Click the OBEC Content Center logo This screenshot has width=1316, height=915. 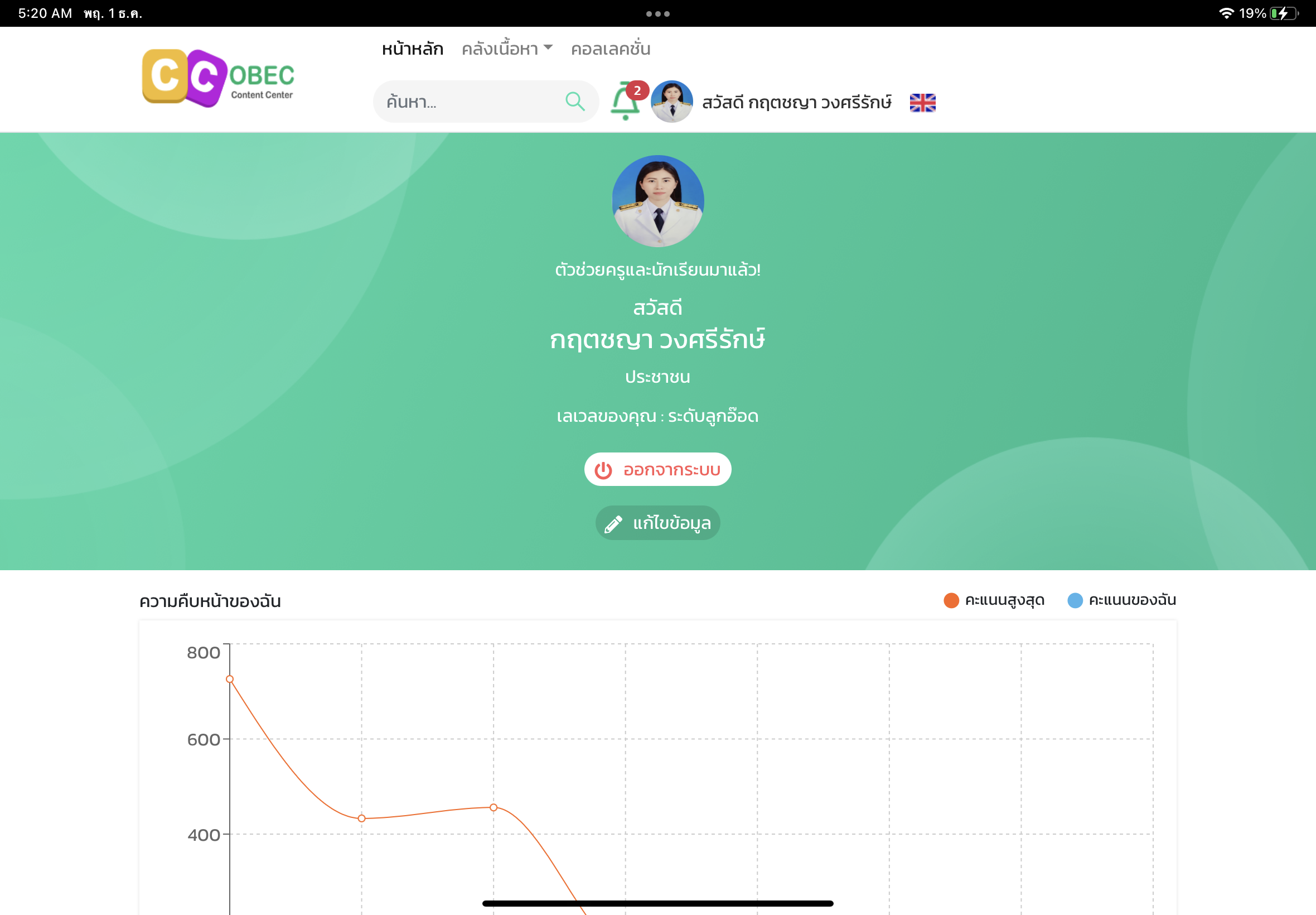click(x=218, y=78)
